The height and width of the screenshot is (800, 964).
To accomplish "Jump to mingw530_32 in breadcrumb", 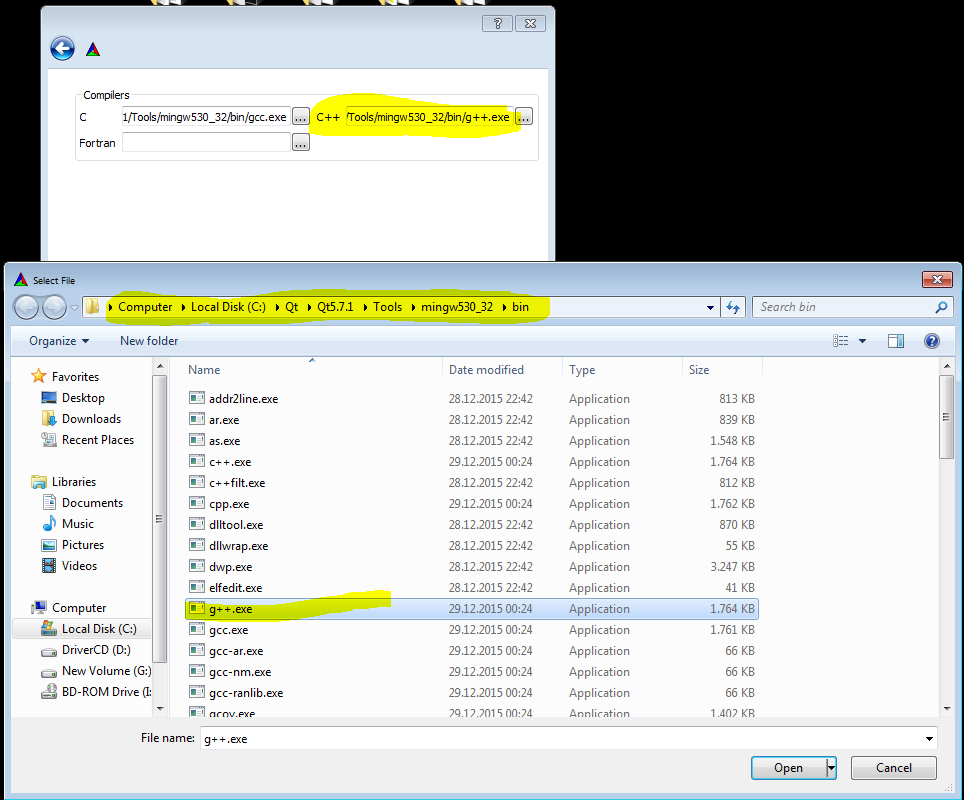I will pos(457,307).
